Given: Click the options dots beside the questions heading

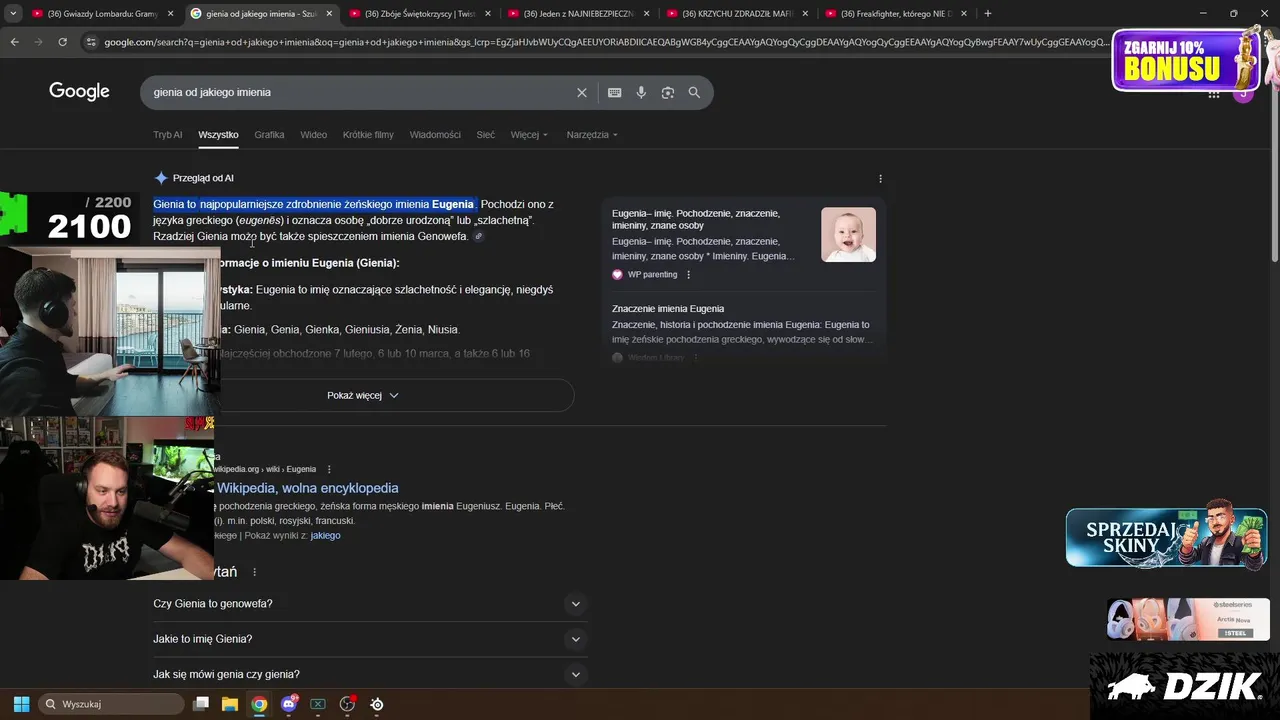Looking at the screenshot, I should point(254,572).
